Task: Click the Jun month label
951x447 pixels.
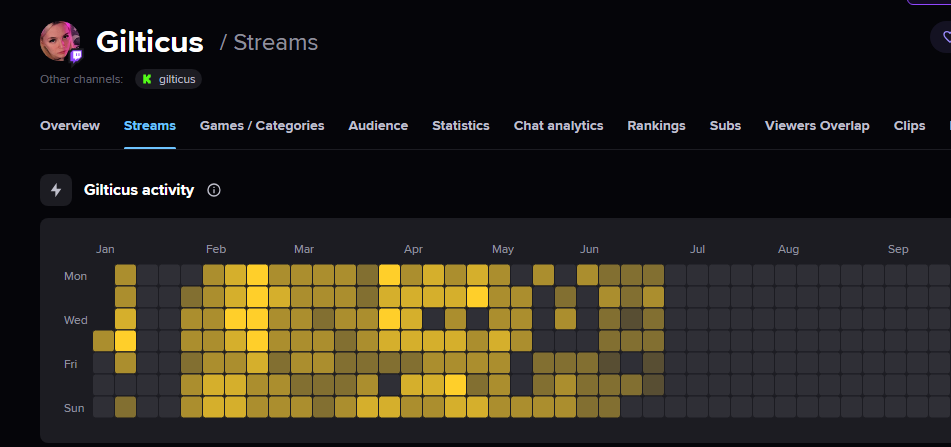Action: (589, 249)
